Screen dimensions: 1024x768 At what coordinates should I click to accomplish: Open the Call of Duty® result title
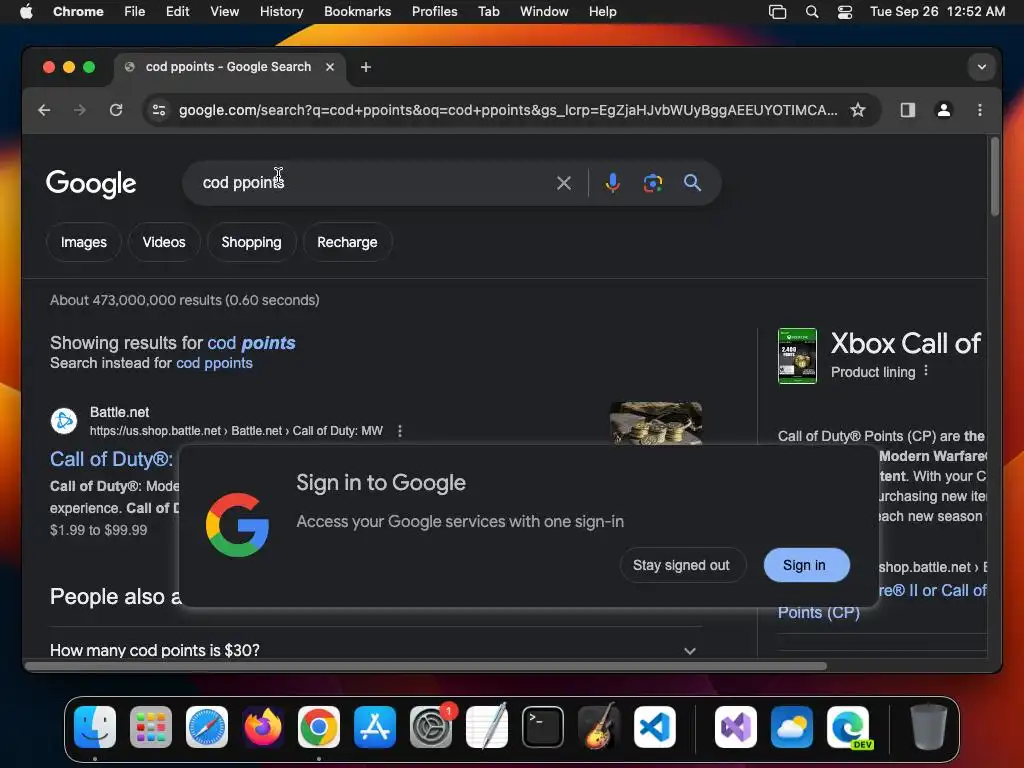coord(112,459)
